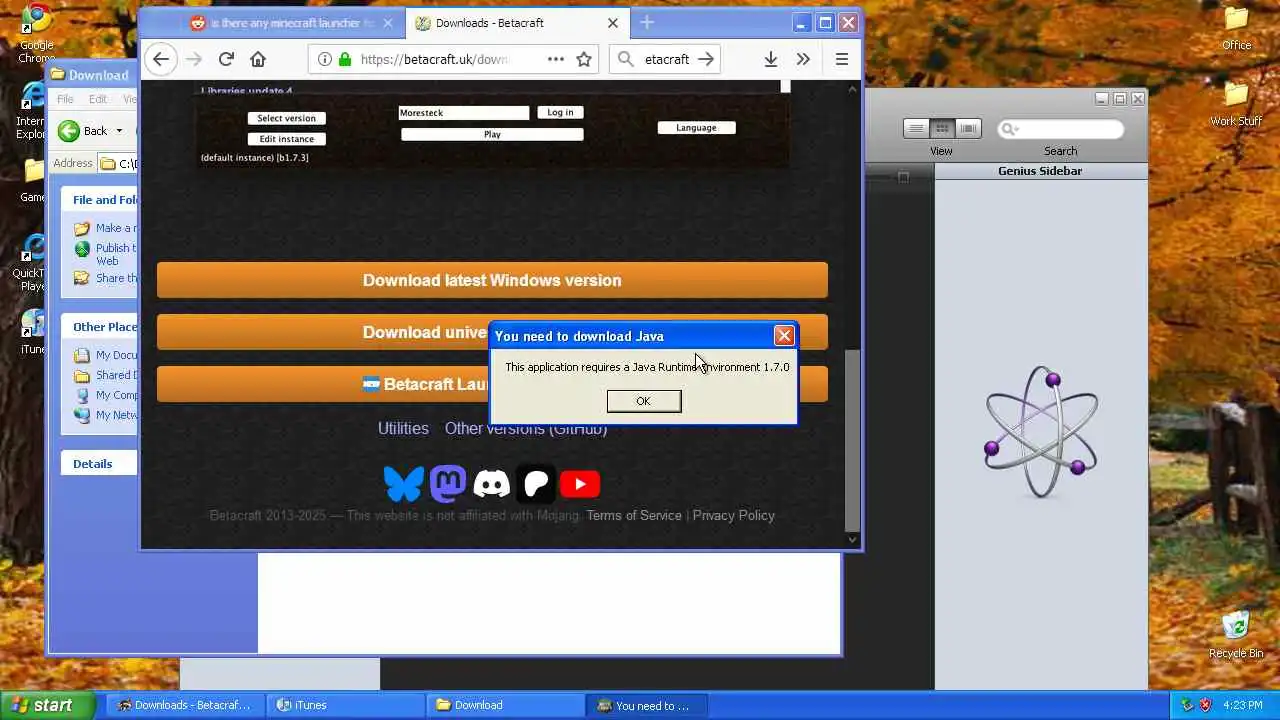This screenshot has width=1280, height=720.
Task: Go back in the Firefox browser
Action: point(160,59)
